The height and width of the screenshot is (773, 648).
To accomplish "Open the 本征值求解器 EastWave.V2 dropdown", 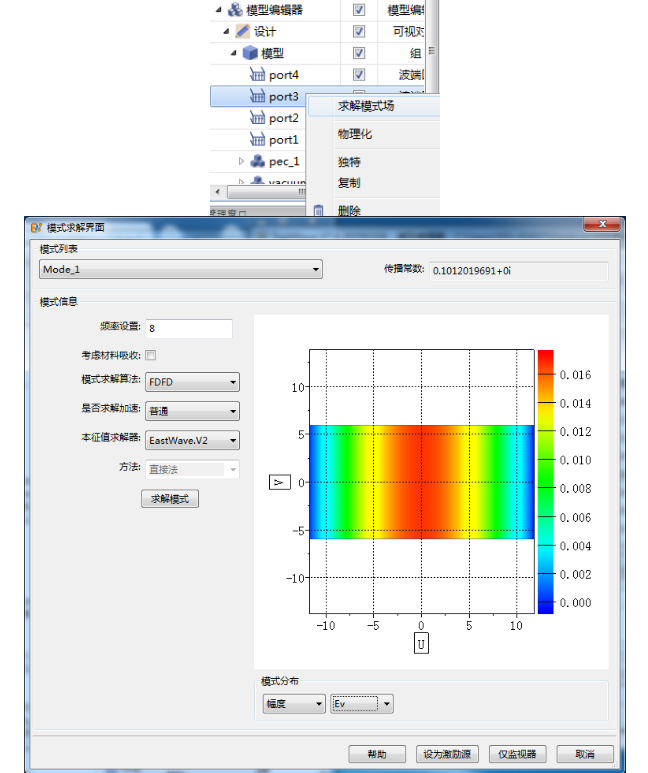I will [x=192, y=440].
